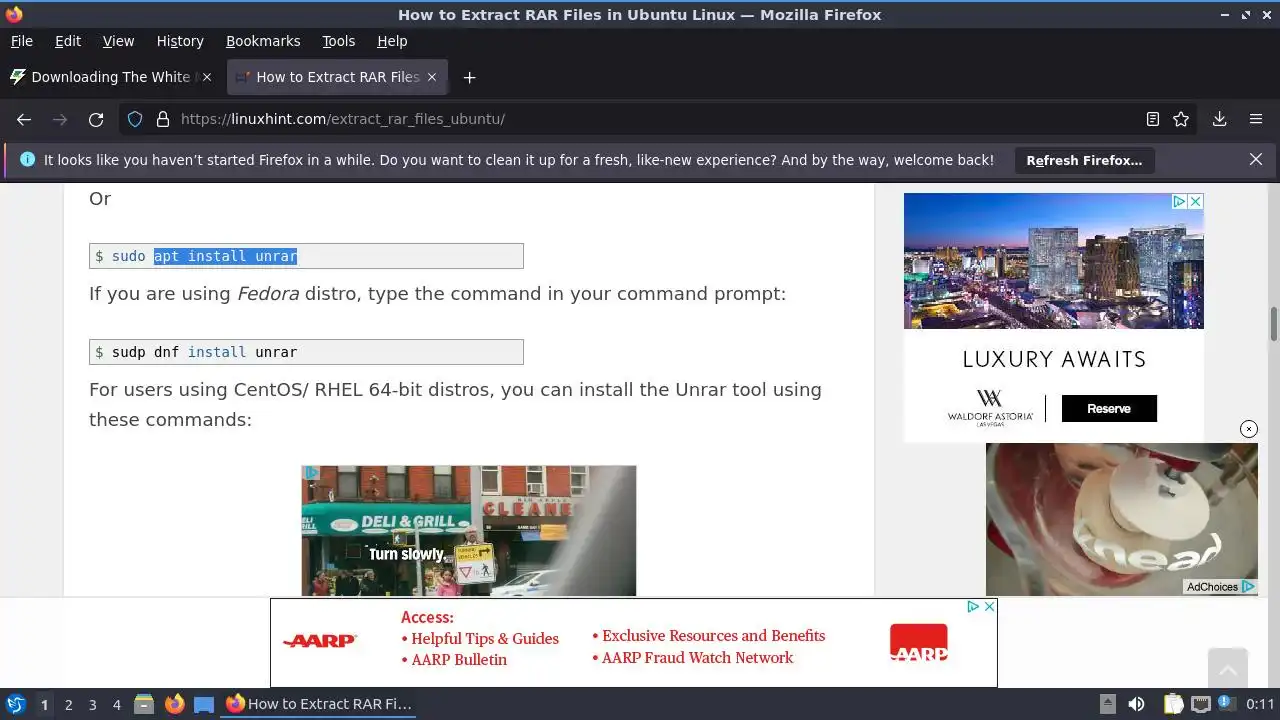This screenshot has width=1280, height=720.
Task: Click the ad icon on Deli video
Action: (x=311, y=473)
